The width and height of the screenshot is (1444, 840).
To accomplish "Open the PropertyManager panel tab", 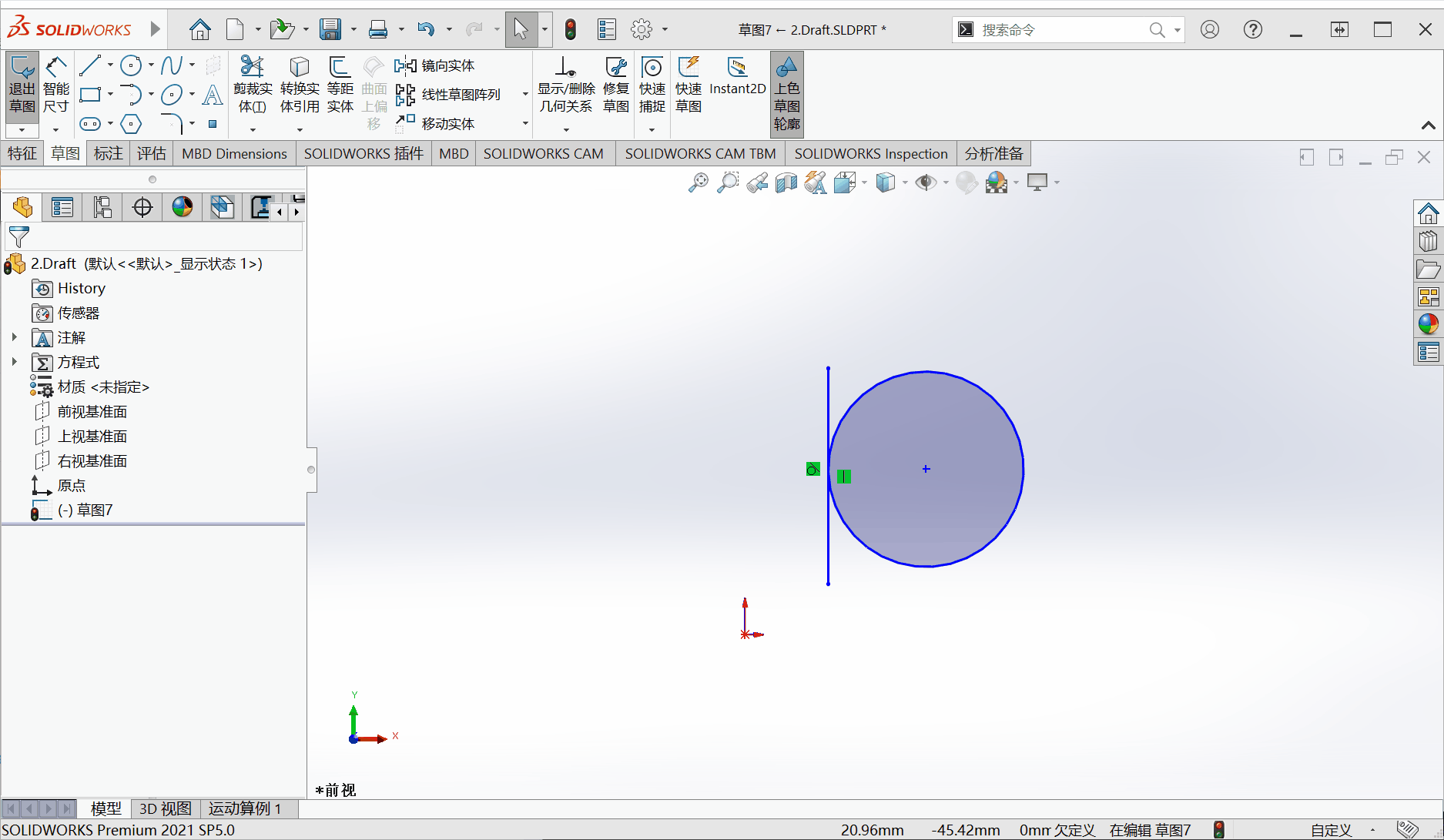I will 62,207.
